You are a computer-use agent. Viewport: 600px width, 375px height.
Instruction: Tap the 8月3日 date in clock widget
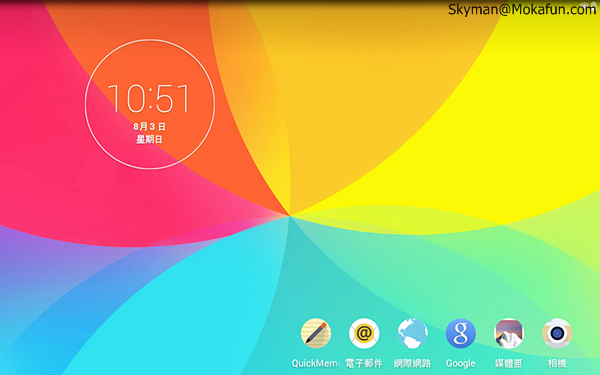[x=149, y=127]
